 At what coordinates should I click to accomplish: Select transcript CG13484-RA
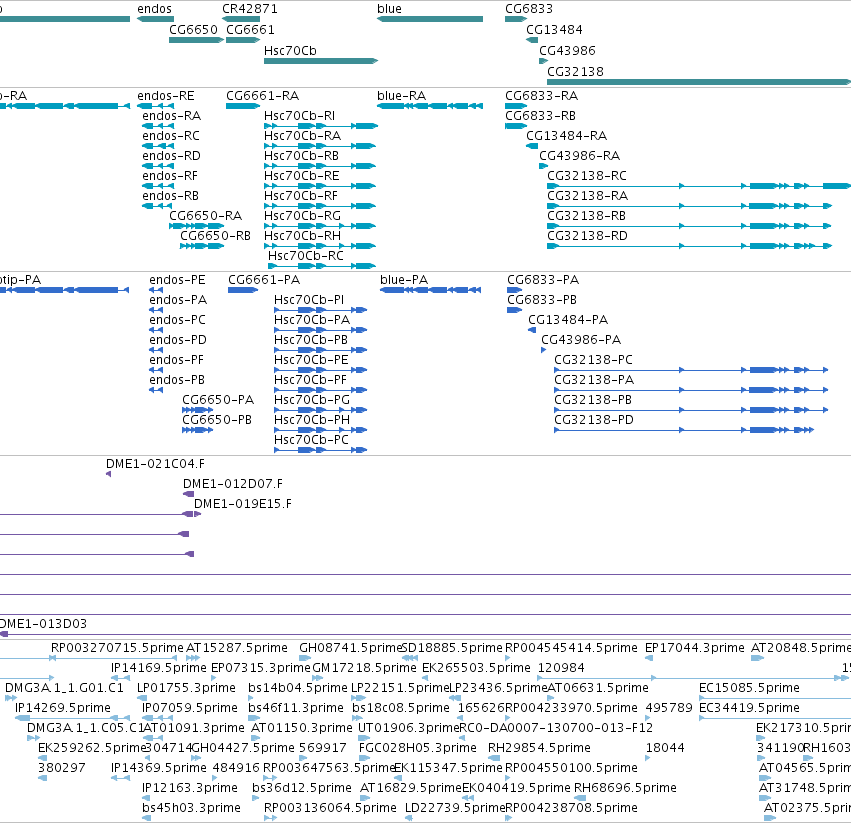567,136
